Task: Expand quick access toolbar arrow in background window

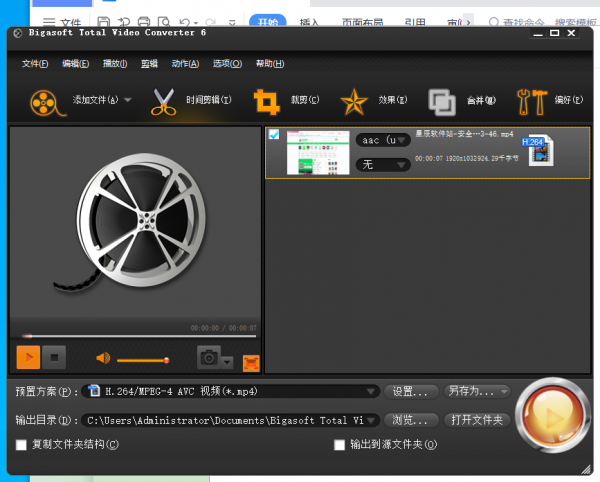Action: pos(232,23)
